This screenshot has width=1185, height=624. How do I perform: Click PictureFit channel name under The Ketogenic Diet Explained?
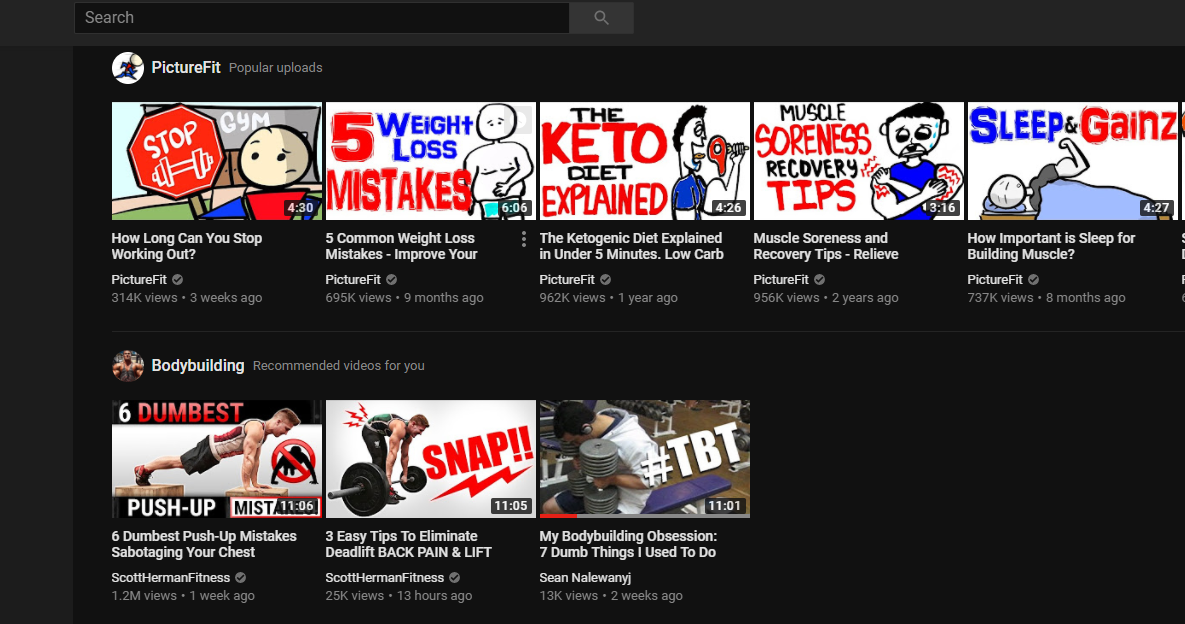pyautogui.click(x=567, y=280)
